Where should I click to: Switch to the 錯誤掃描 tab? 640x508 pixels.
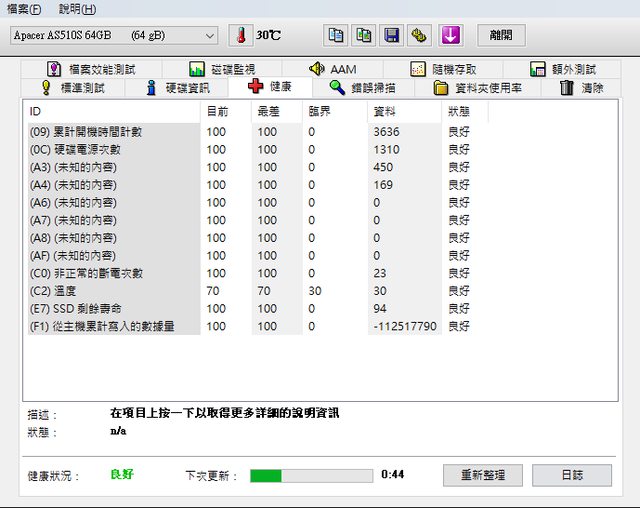tap(365, 87)
